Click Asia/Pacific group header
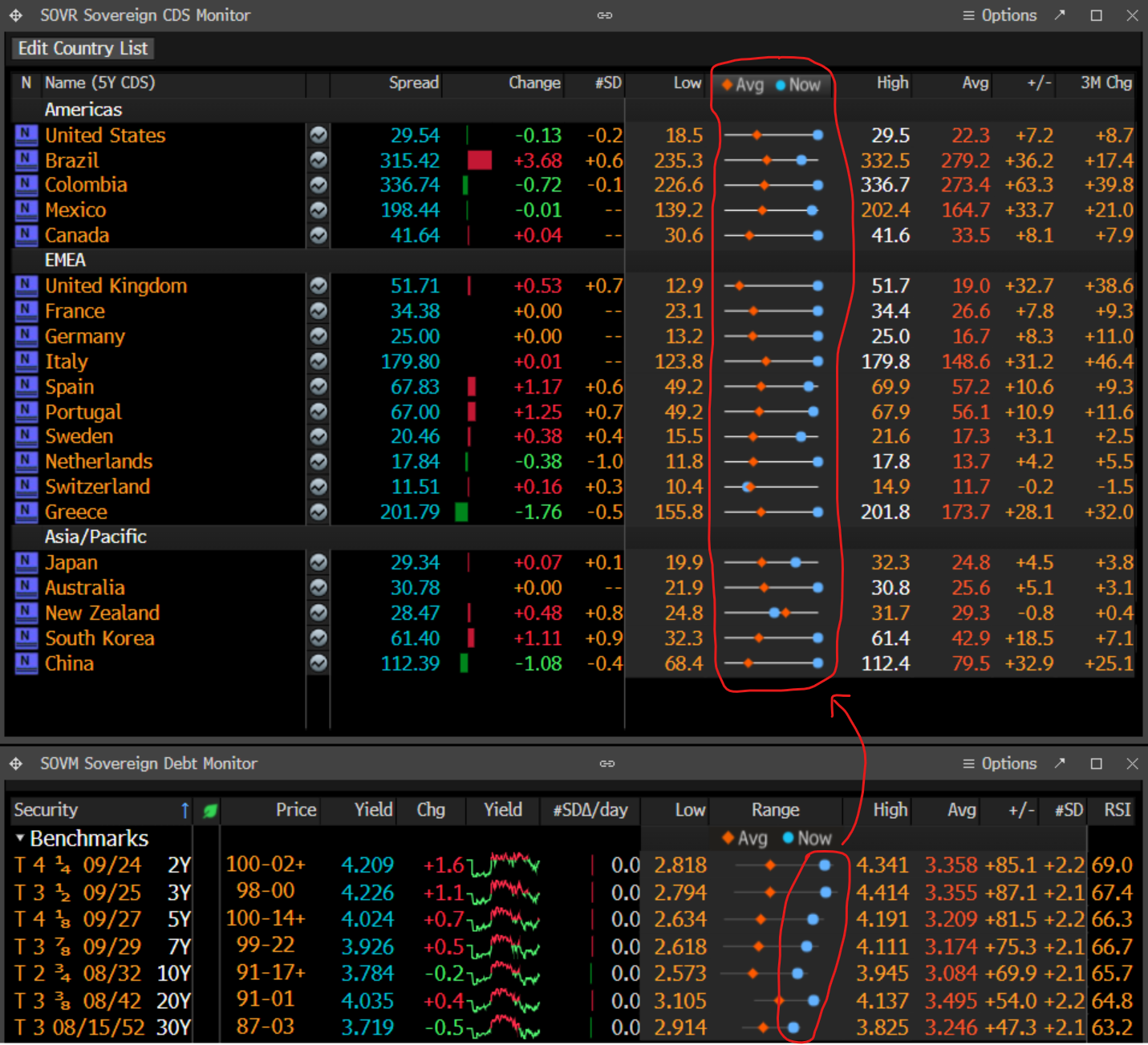The width and height of the screenshot is (1148, 1045). 95,537
